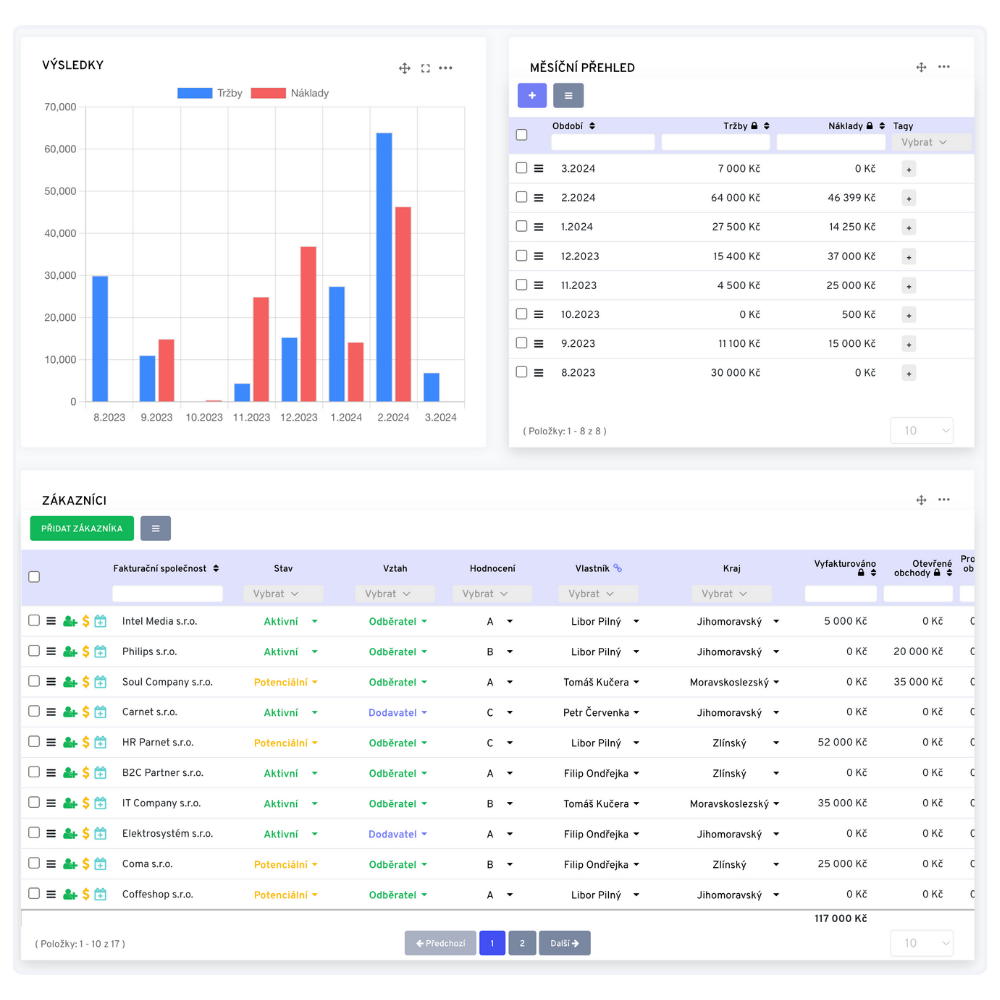1000x1000 pixels.
Task: Click the Další pagination button
Action: coord(564,942)
